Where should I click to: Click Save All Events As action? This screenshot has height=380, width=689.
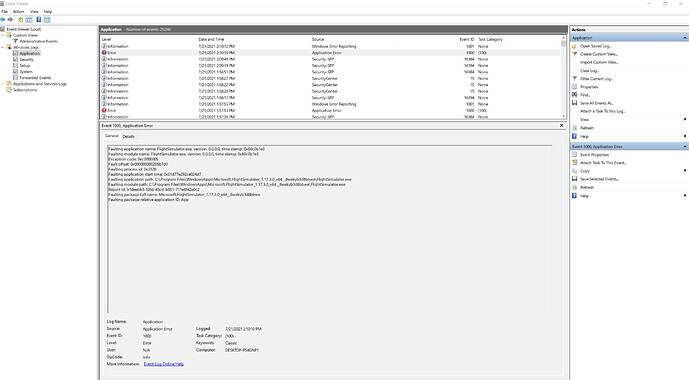(597, 103)
